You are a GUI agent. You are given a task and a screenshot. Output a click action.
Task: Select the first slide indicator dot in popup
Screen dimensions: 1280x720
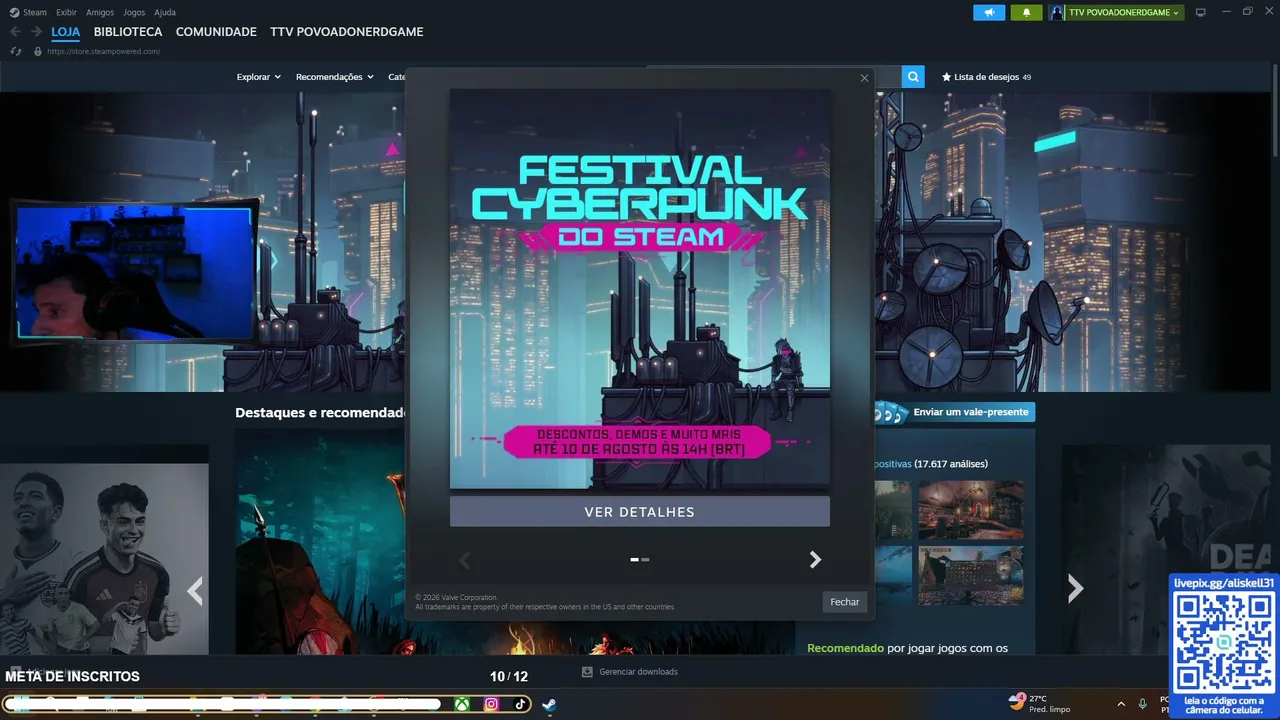[635, 560]
